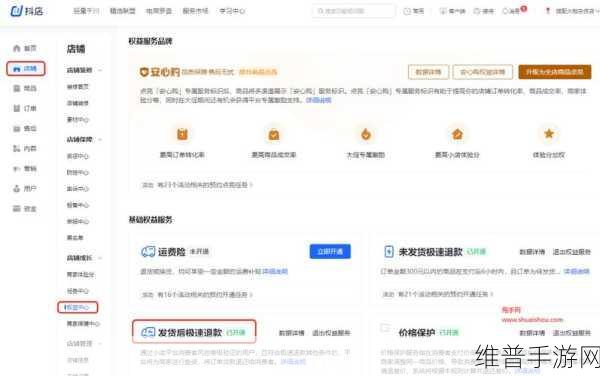The image size is (600, 376).
Task: Open the first top navigation tab
Action: [x=86, y=11]
